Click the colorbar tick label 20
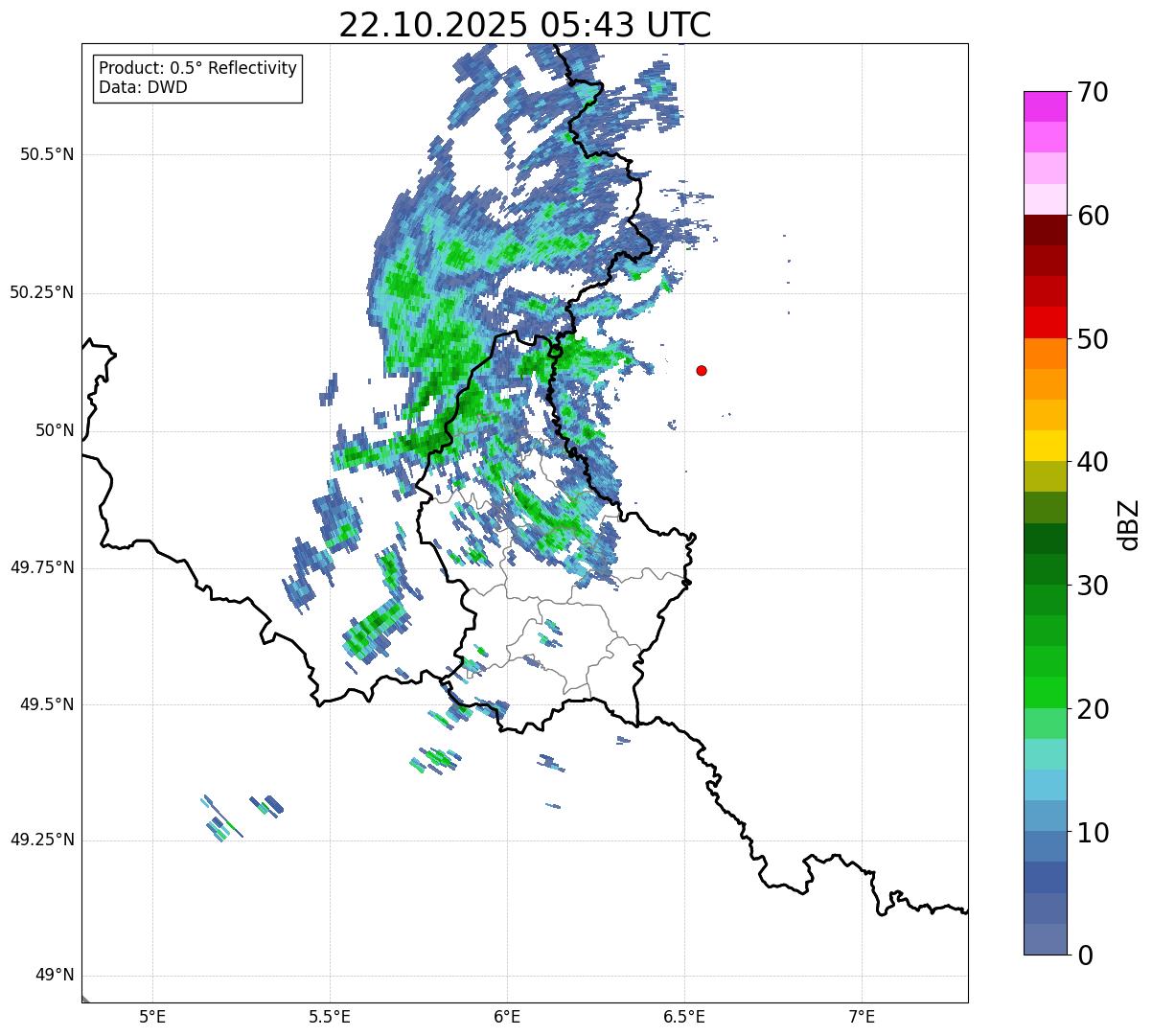Screen dimensions: 1152x1036 [1093, 709]
